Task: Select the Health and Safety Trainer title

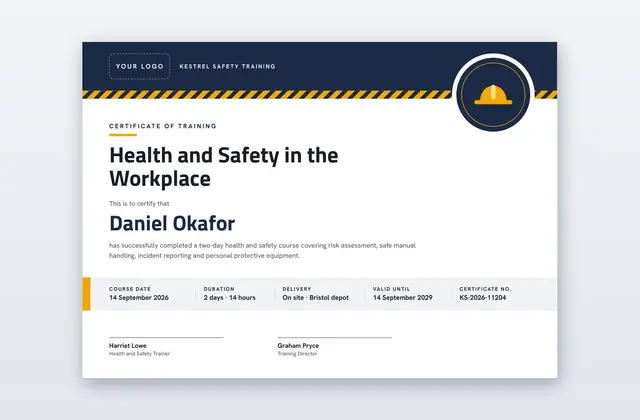Action: (x=139, y=354)
